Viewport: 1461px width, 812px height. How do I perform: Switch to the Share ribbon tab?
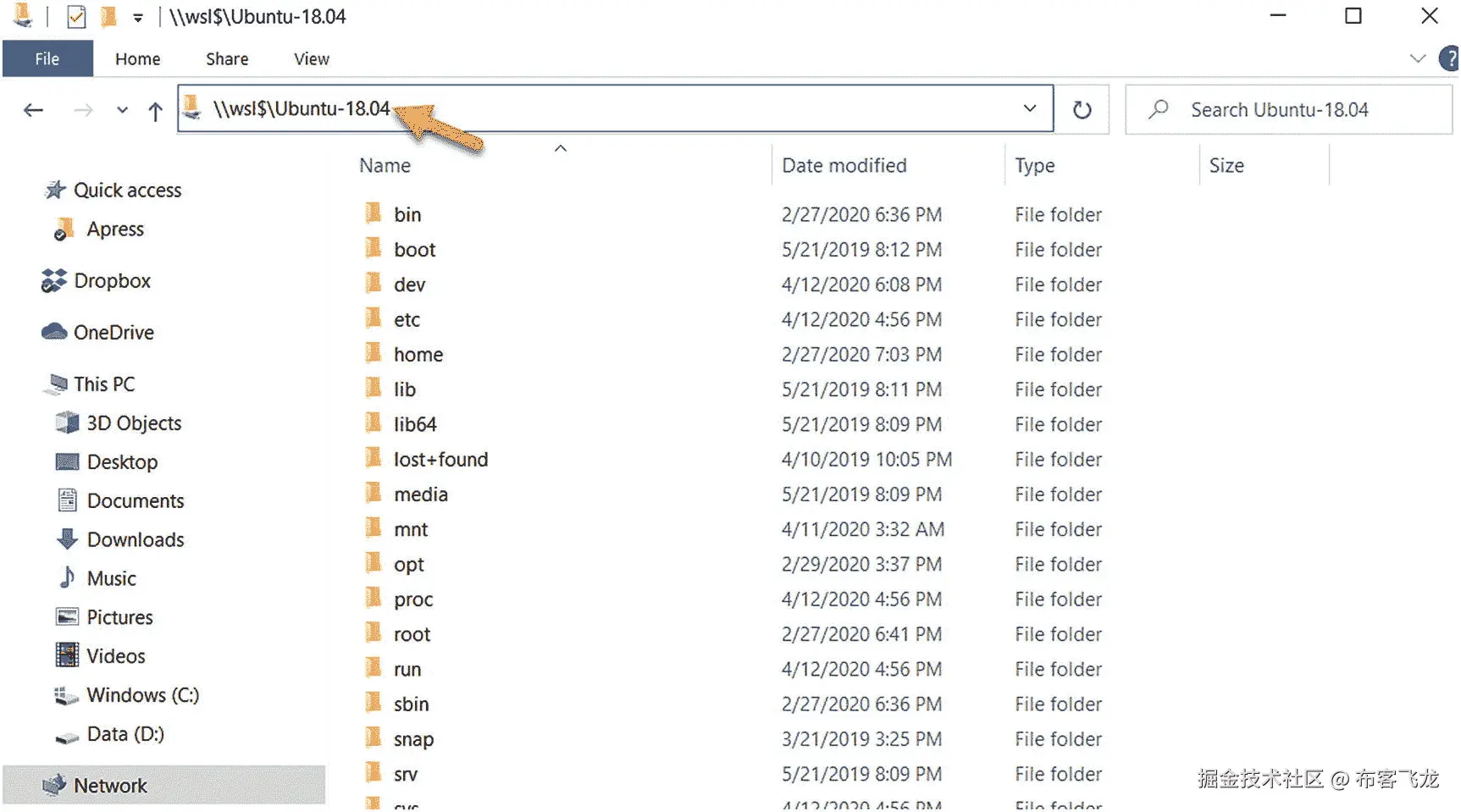tap(227, 58)
